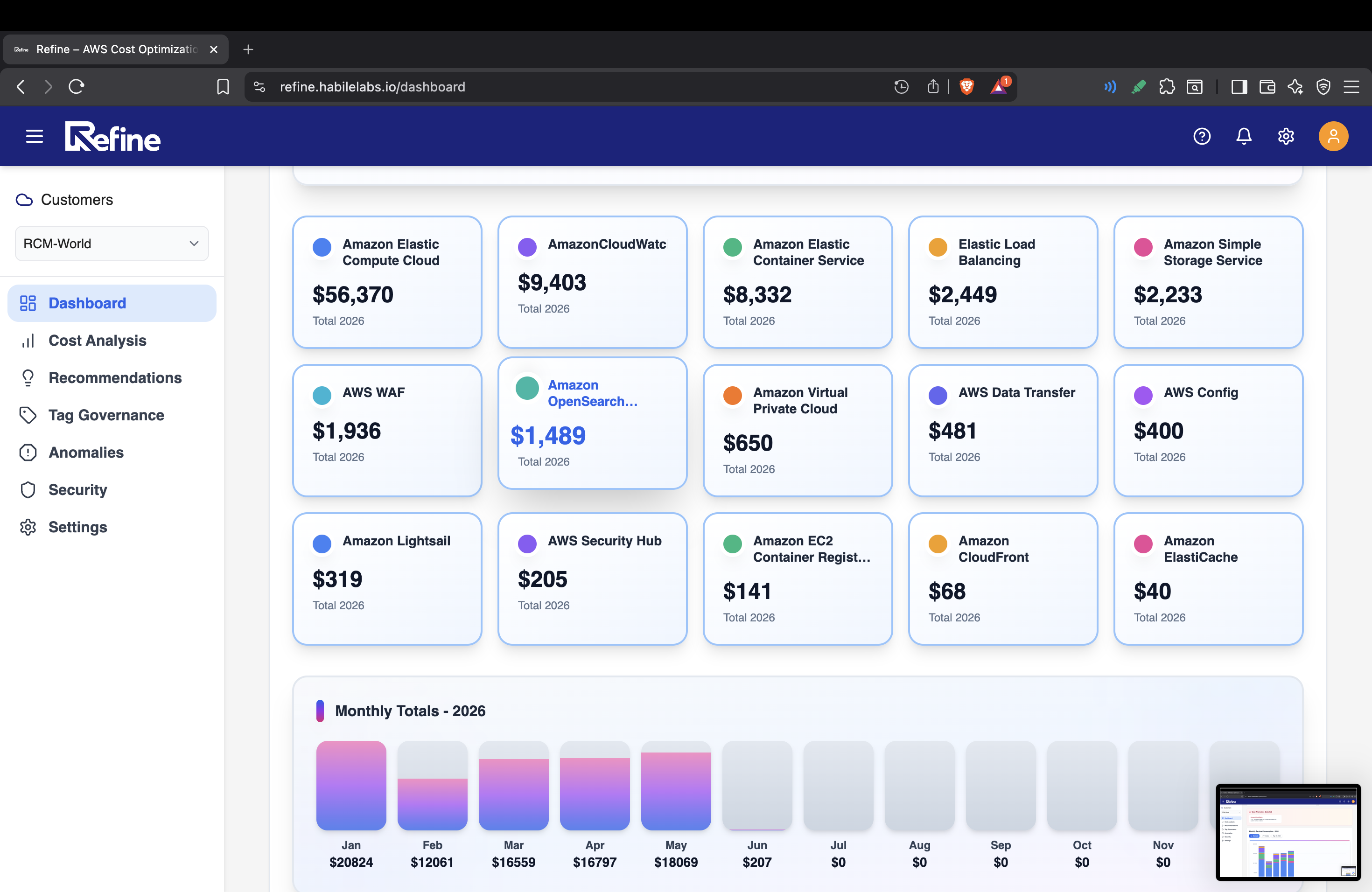The height and width of the screenshot is (892, 1372).
Task: Click the Monthly Totals - 2026 heading
Action: pos(411,711)
